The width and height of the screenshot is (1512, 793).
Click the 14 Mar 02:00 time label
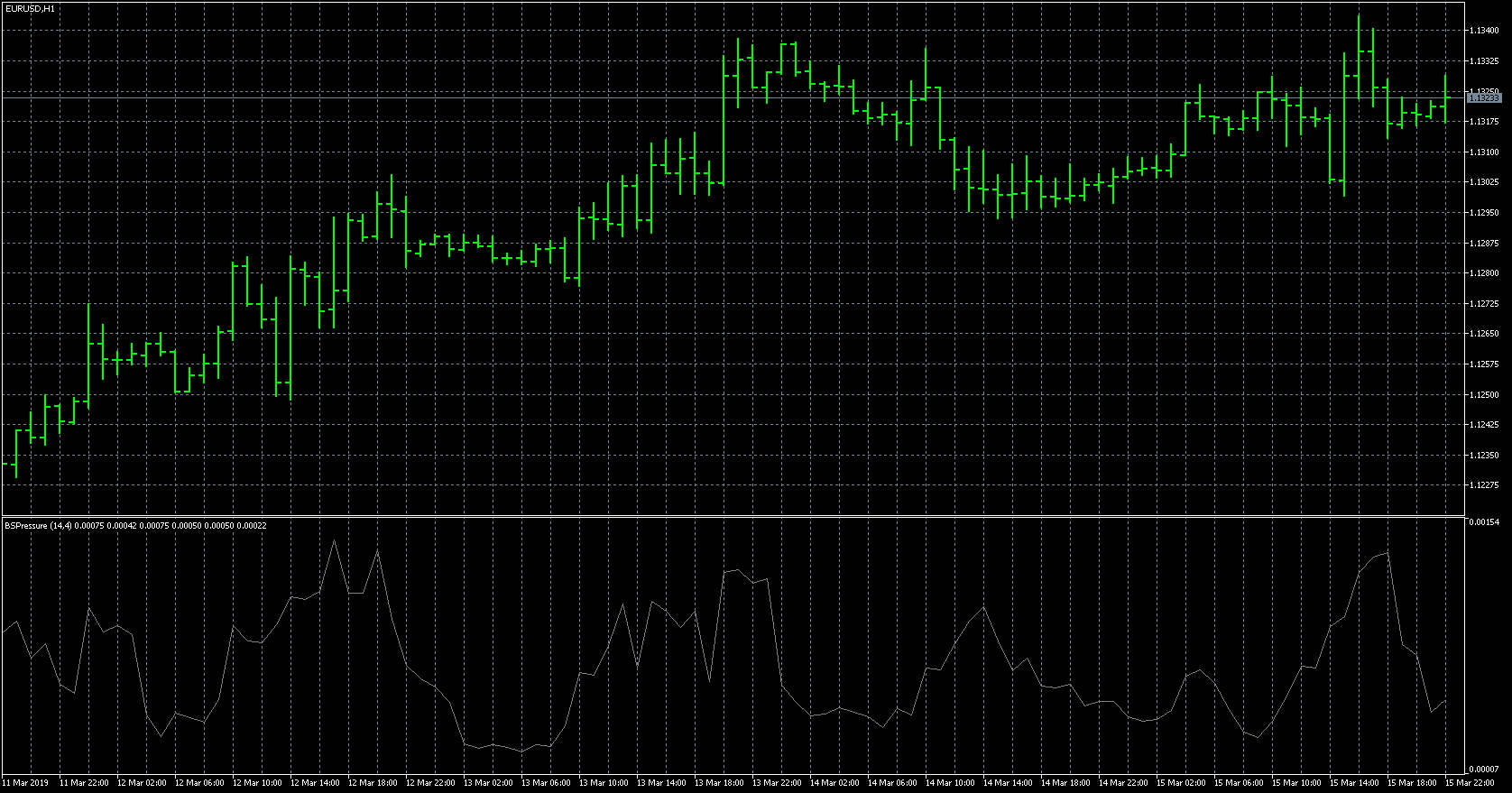(x=834, y=783)
